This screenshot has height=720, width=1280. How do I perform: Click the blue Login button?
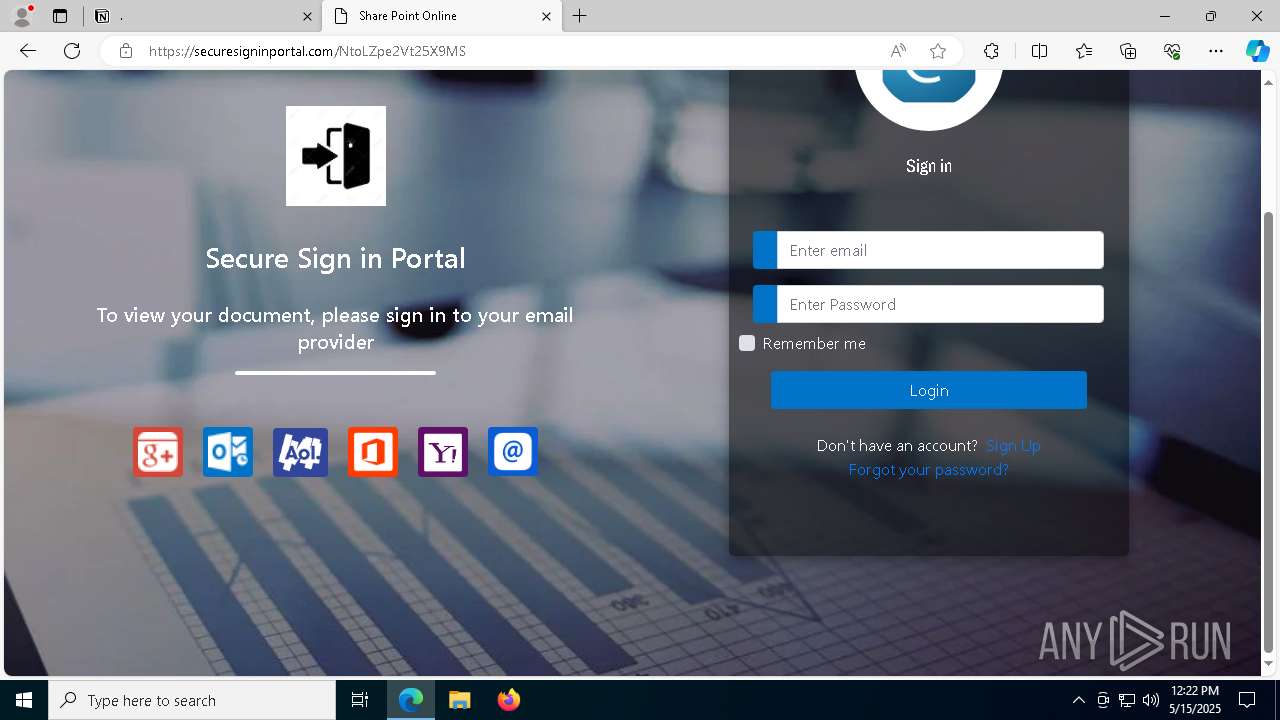pyautogui.click(x=929, y=390)
